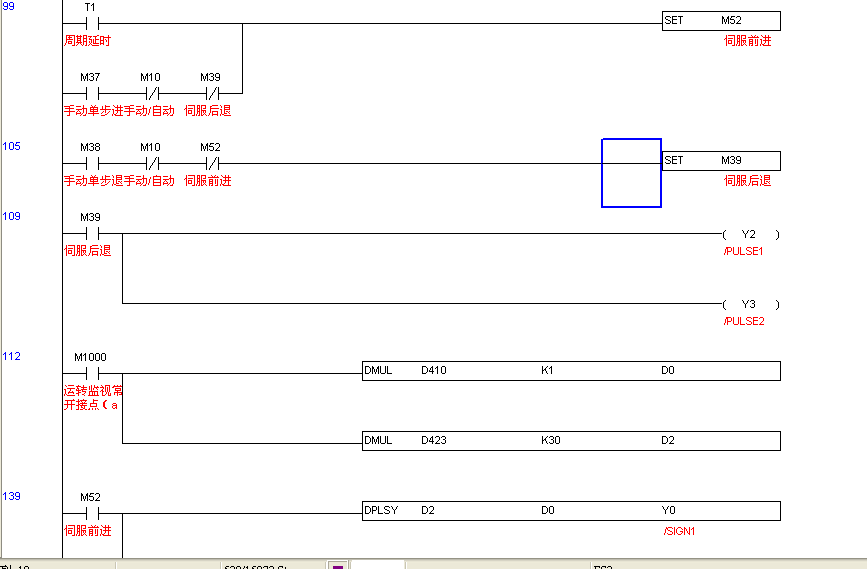The image size is (867, 569).
Task: Click the DPLSY D2 D0 Y0 instruction
Action: point(570,511)
